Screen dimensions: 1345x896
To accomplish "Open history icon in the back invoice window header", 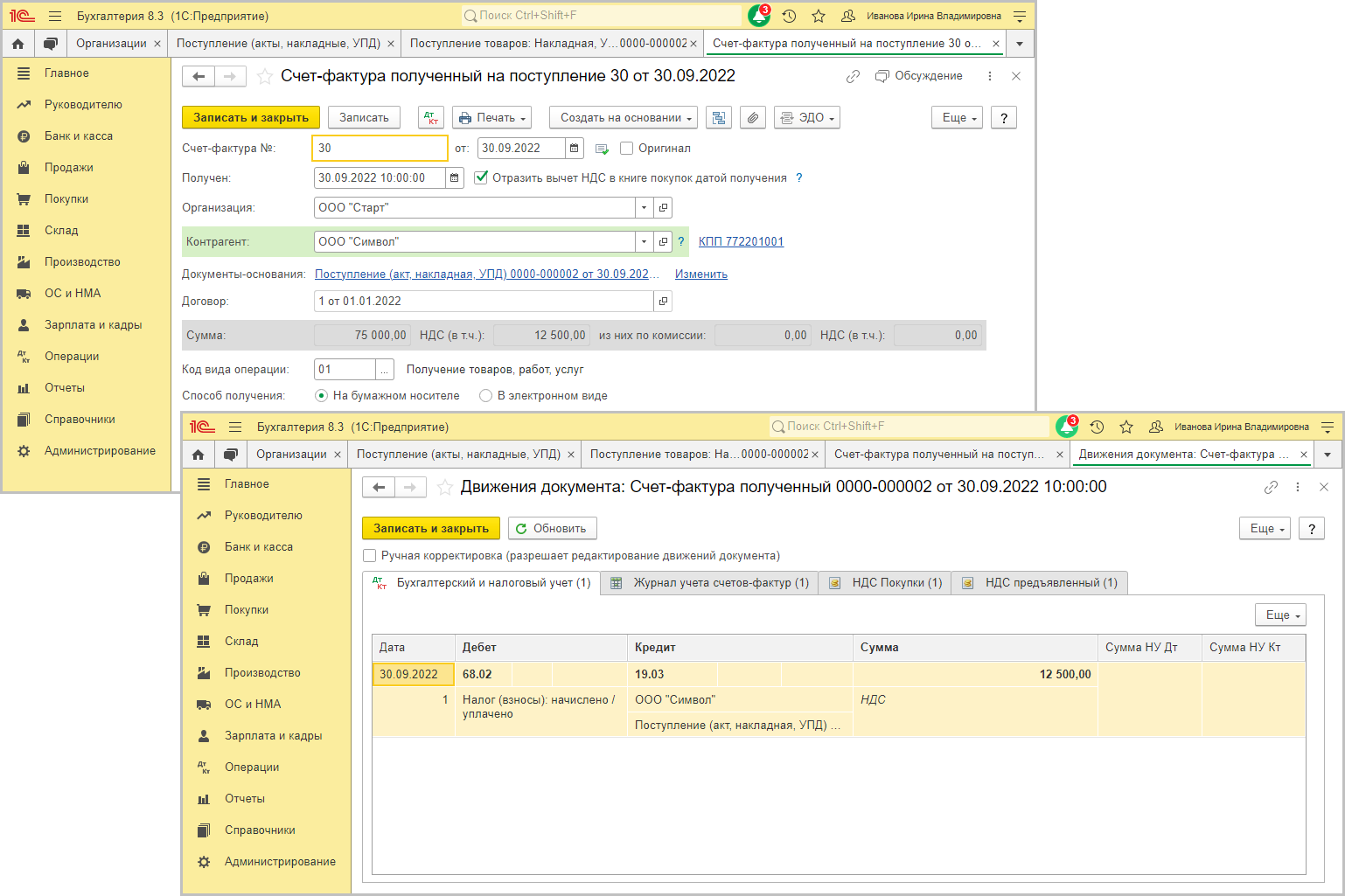I will (x=789, y=16).
